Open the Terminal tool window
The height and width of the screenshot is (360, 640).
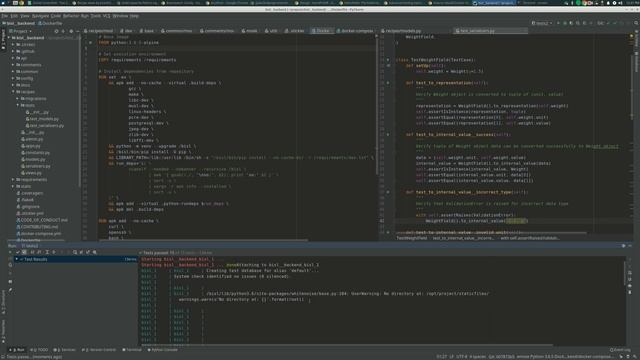point(132,350)
